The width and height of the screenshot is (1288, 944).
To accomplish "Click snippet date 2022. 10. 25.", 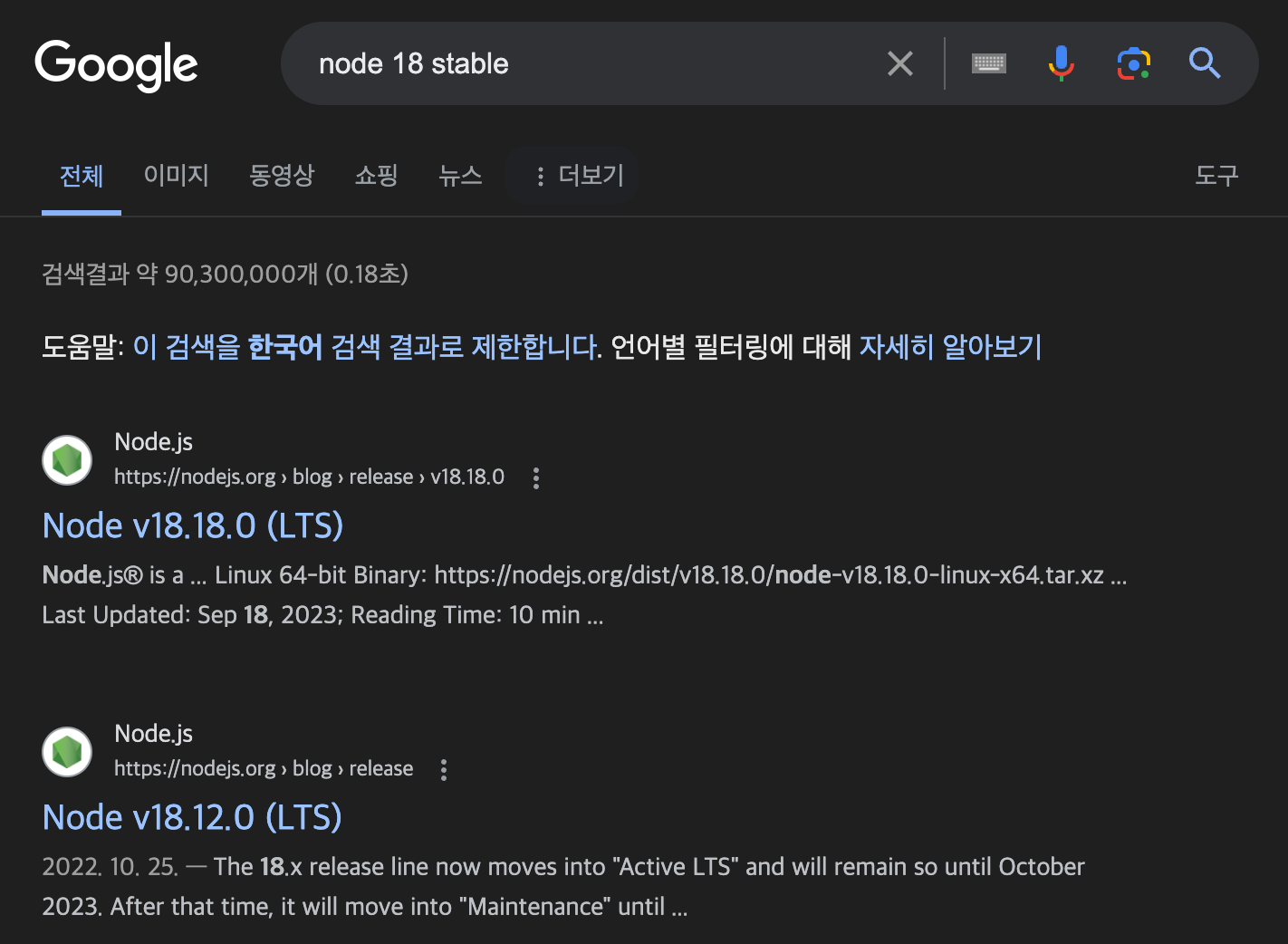I will click(110, 867).
